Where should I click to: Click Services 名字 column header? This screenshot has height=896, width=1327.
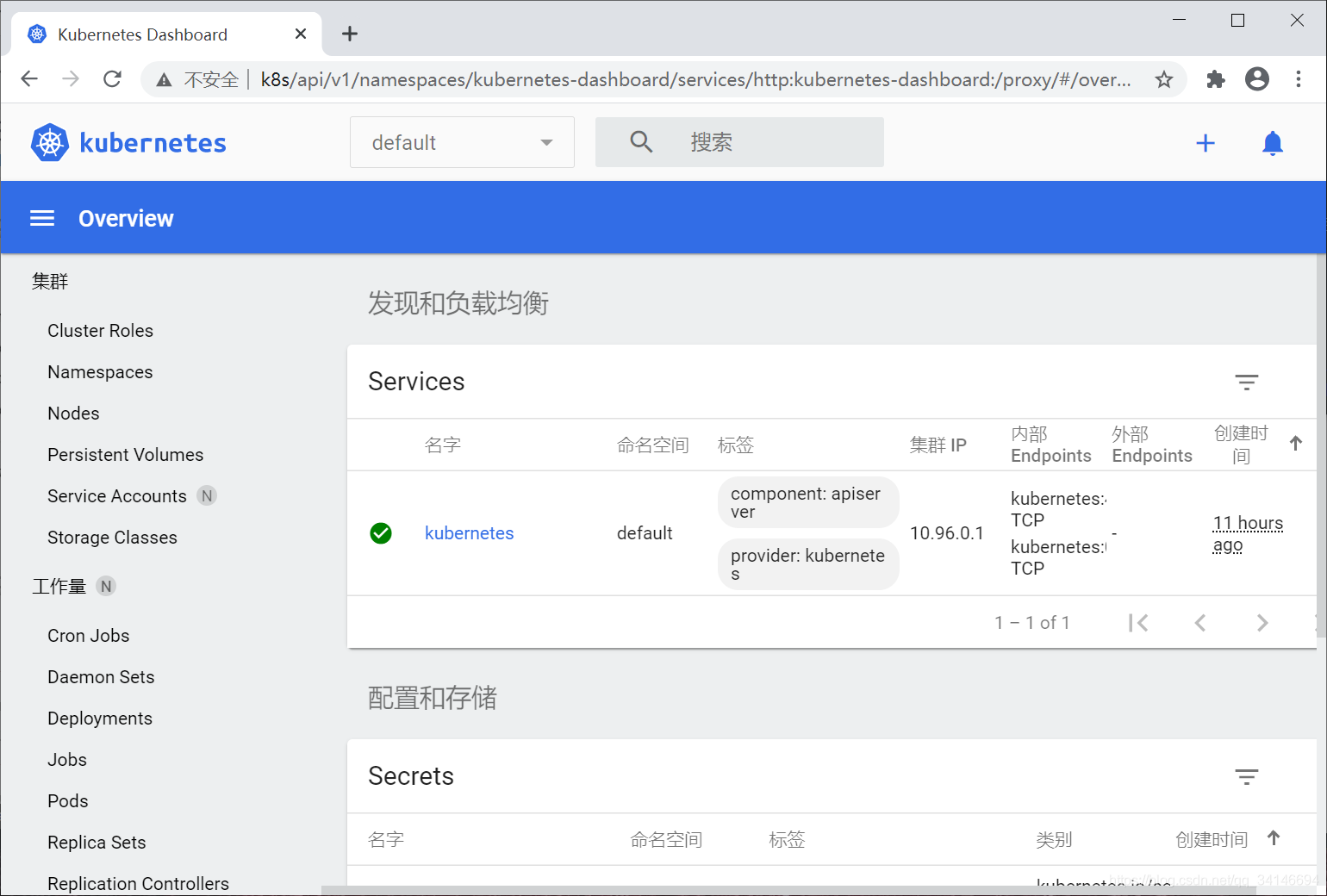pyautogui.click(x=443, y=445)
